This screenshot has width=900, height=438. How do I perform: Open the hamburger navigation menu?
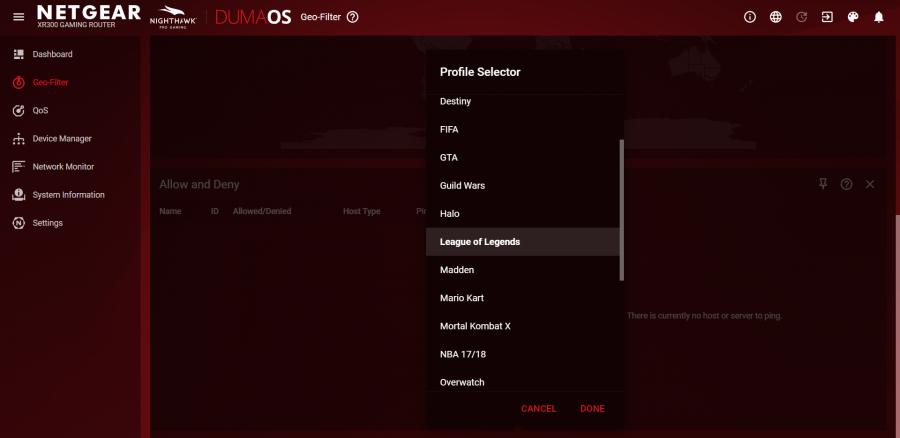tap(19, 17)
